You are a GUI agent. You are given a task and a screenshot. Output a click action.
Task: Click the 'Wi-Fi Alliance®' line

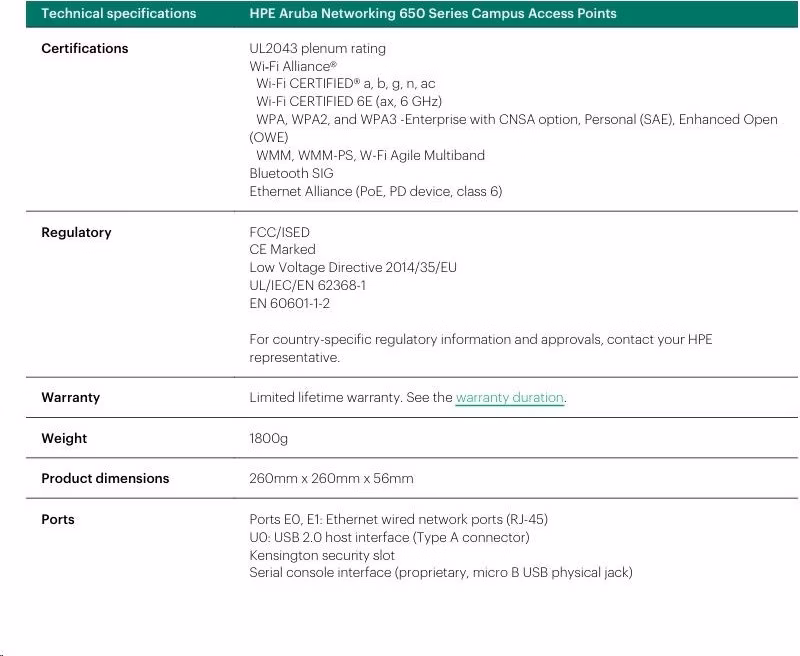[x=293, y=66]
